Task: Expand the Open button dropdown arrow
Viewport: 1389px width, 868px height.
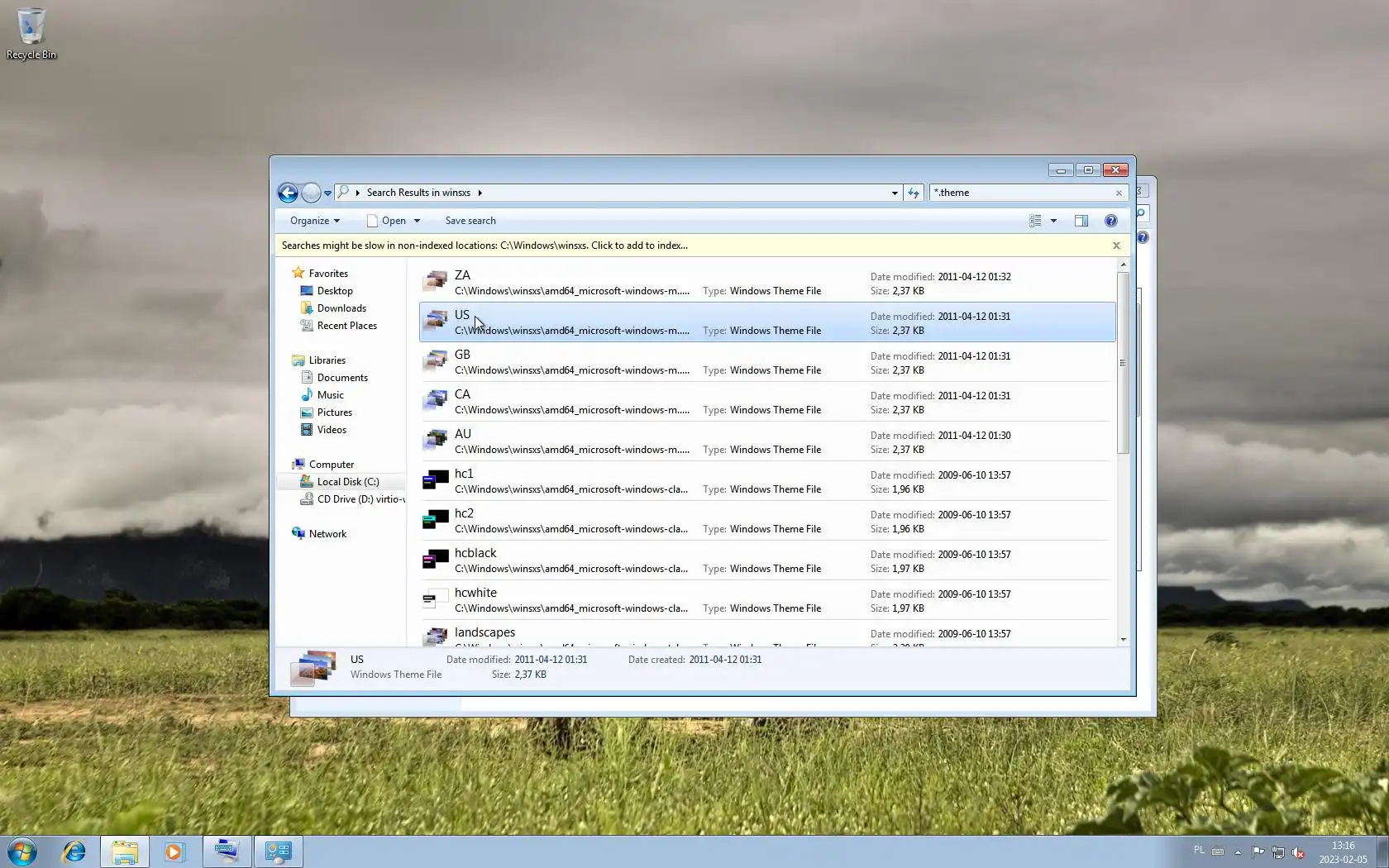Action: click(x=417, y=221)
